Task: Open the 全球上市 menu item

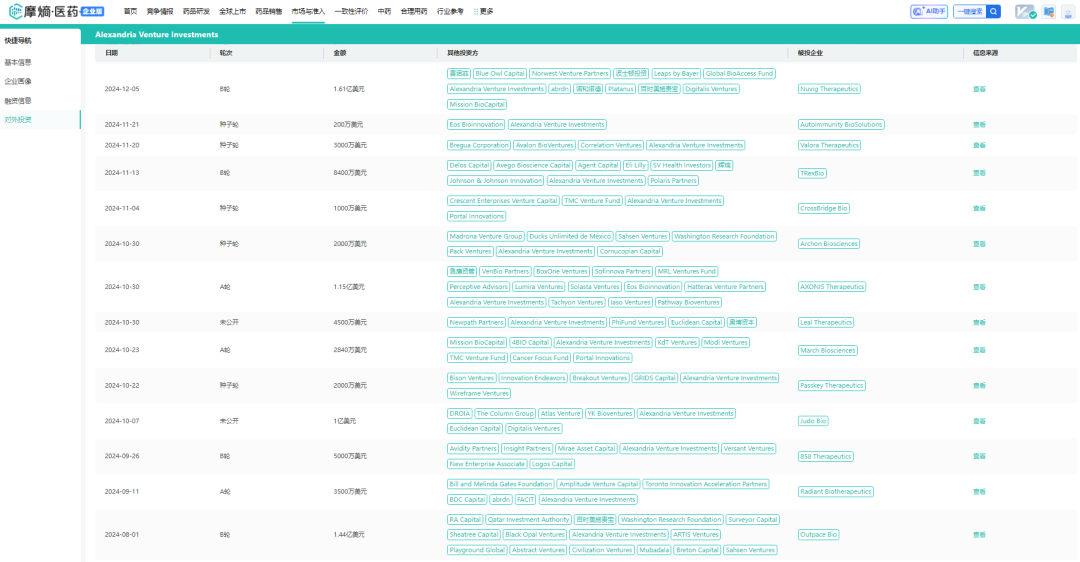Action: [232, 12]
